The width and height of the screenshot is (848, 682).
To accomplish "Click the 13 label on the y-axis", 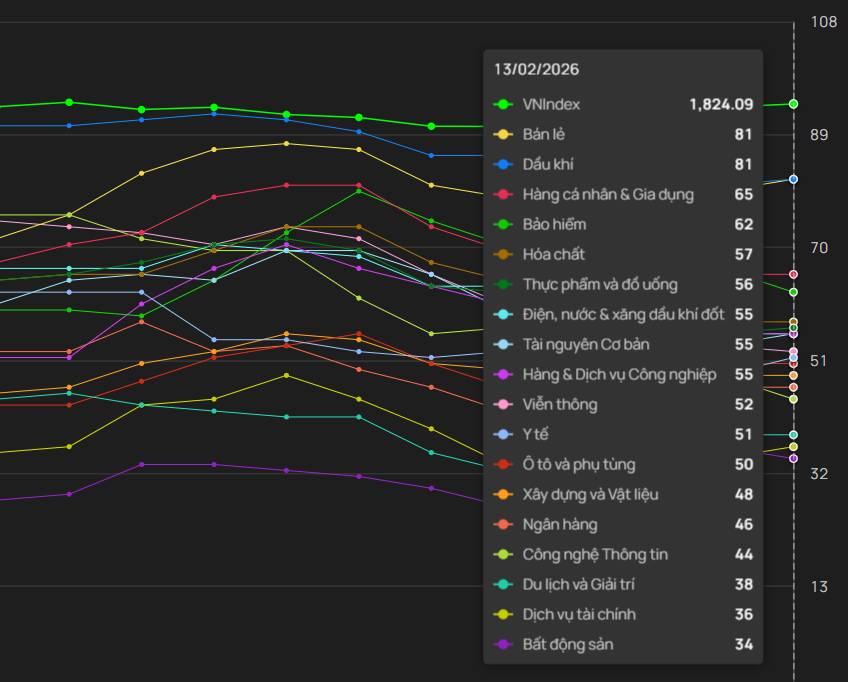I will (x=820, y=586).
